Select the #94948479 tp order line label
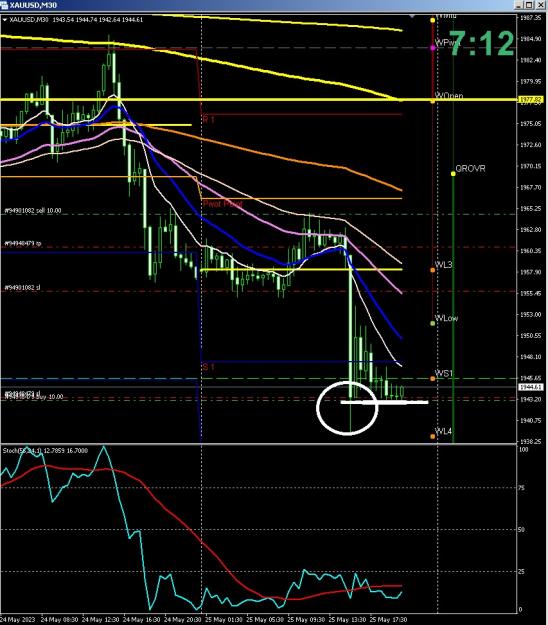The width and height of the screenshot is (548, 625). (23, 243)
